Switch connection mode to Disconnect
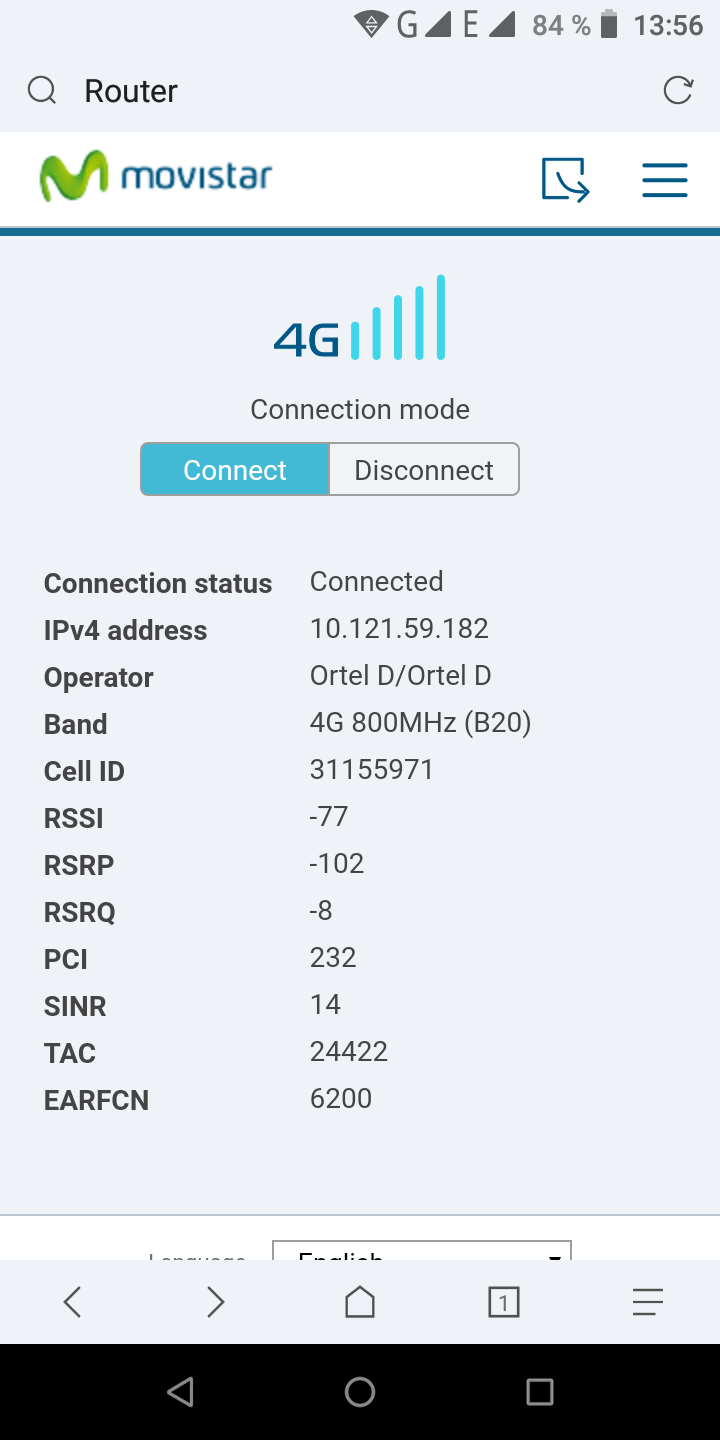720x1440 pixels. [x=423, y=470]
